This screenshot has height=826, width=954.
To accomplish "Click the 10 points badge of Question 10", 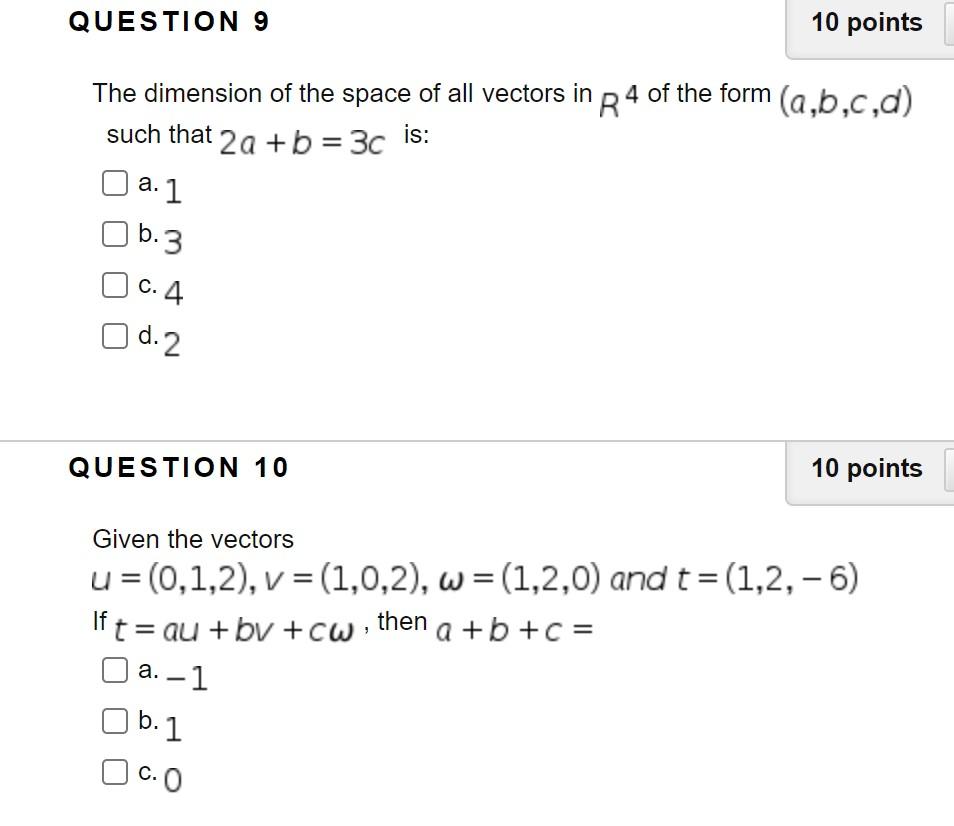I will point(866,468).
